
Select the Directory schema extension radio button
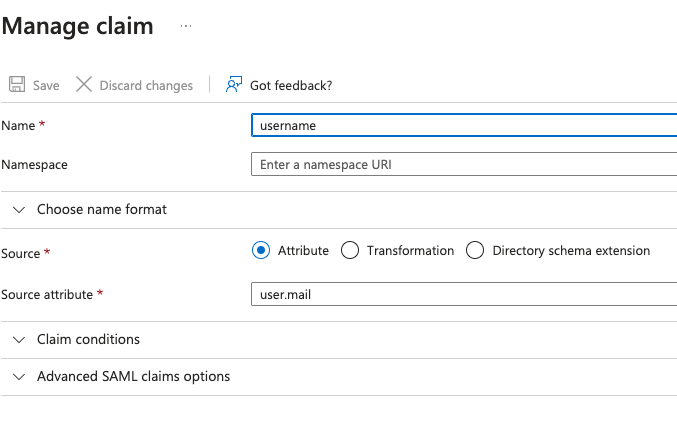475,250
